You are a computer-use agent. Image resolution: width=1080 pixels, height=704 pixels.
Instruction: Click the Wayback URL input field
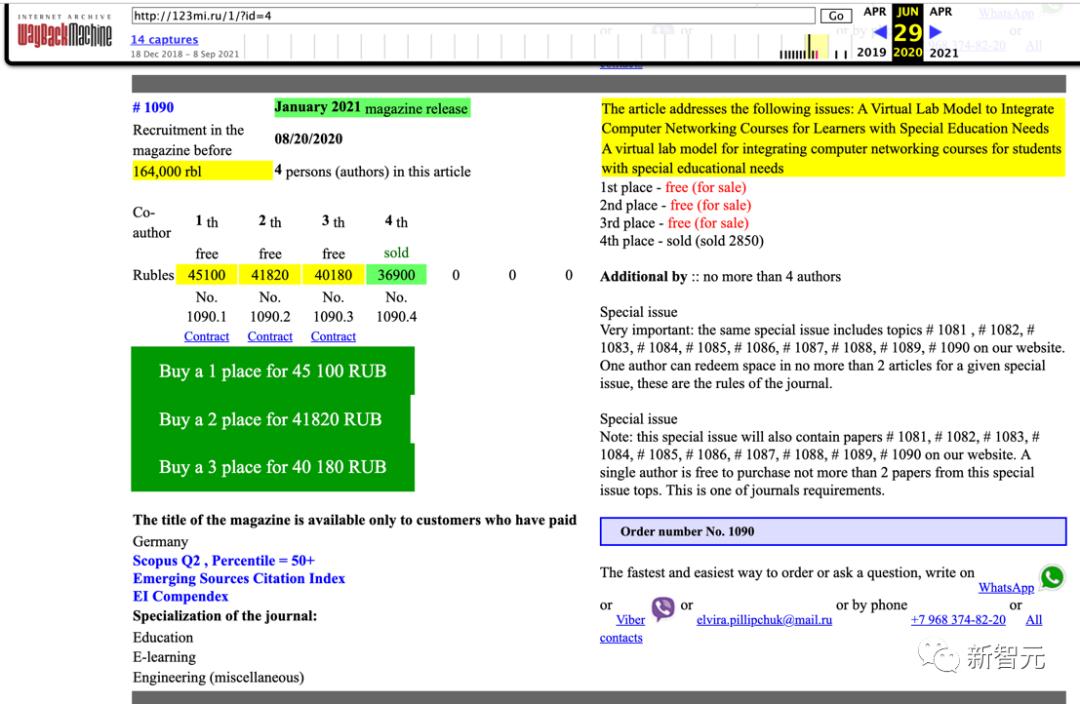(x=473, y=16)
